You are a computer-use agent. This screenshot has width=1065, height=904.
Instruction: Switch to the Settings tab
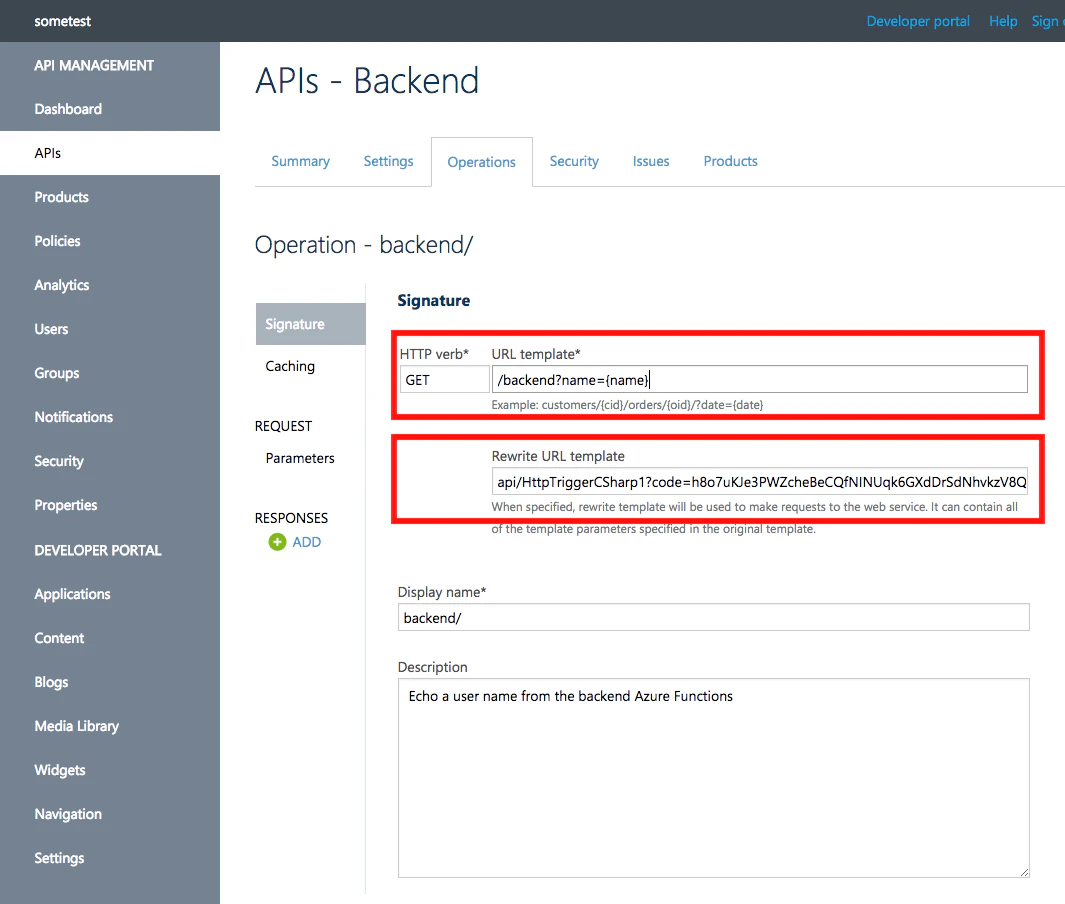click(389, 162)
